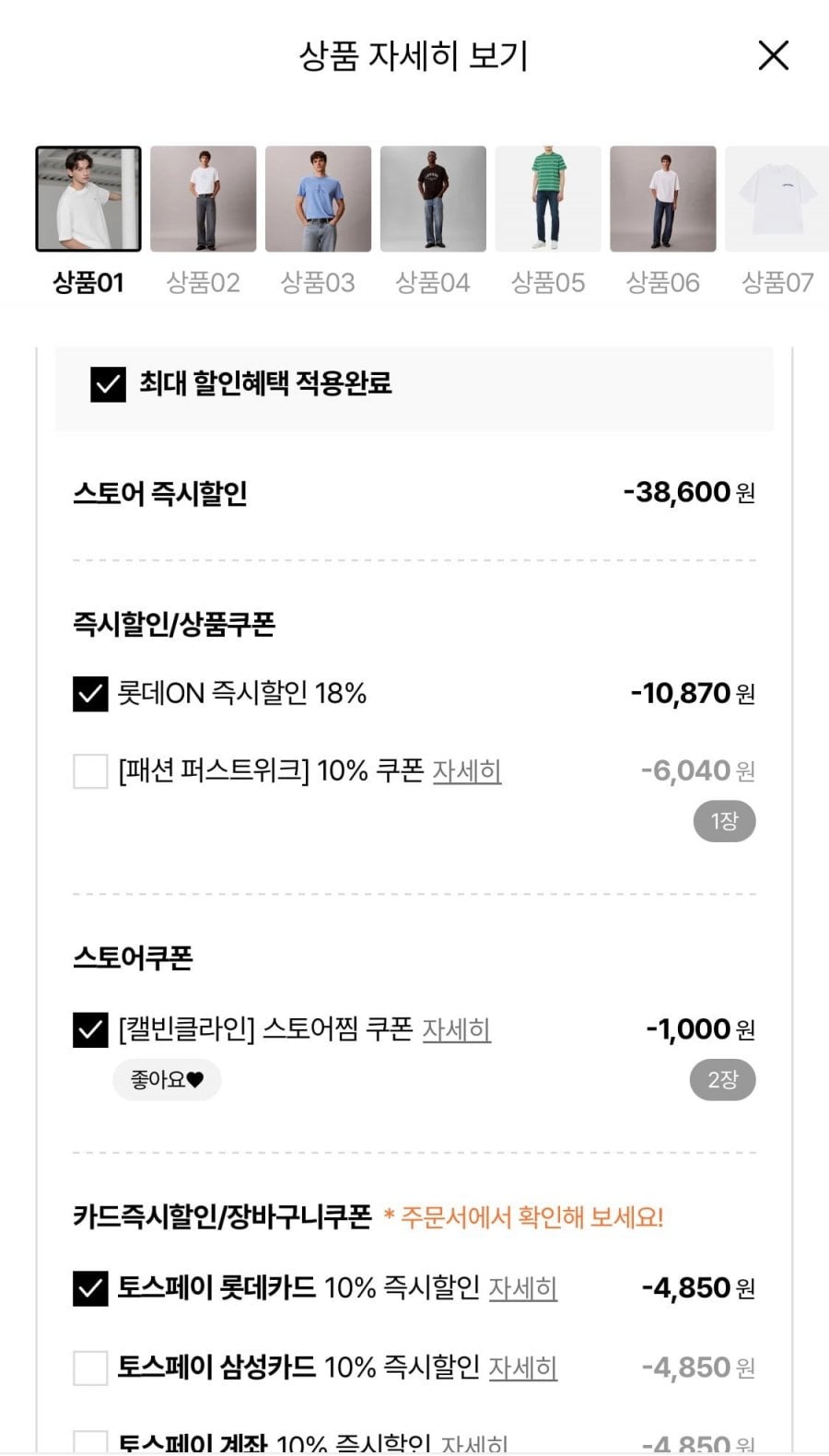The image size is (829, 1456).
Task: Uncheck 토스페이 롯데카드 10% 즉시할인
Action: 90,1289
